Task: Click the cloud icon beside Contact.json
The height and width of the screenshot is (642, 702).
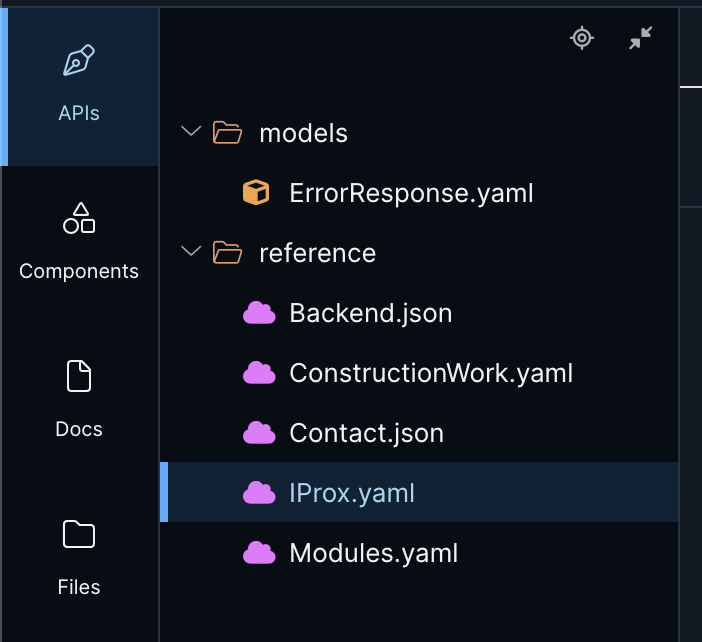Action: pos(259,433)
